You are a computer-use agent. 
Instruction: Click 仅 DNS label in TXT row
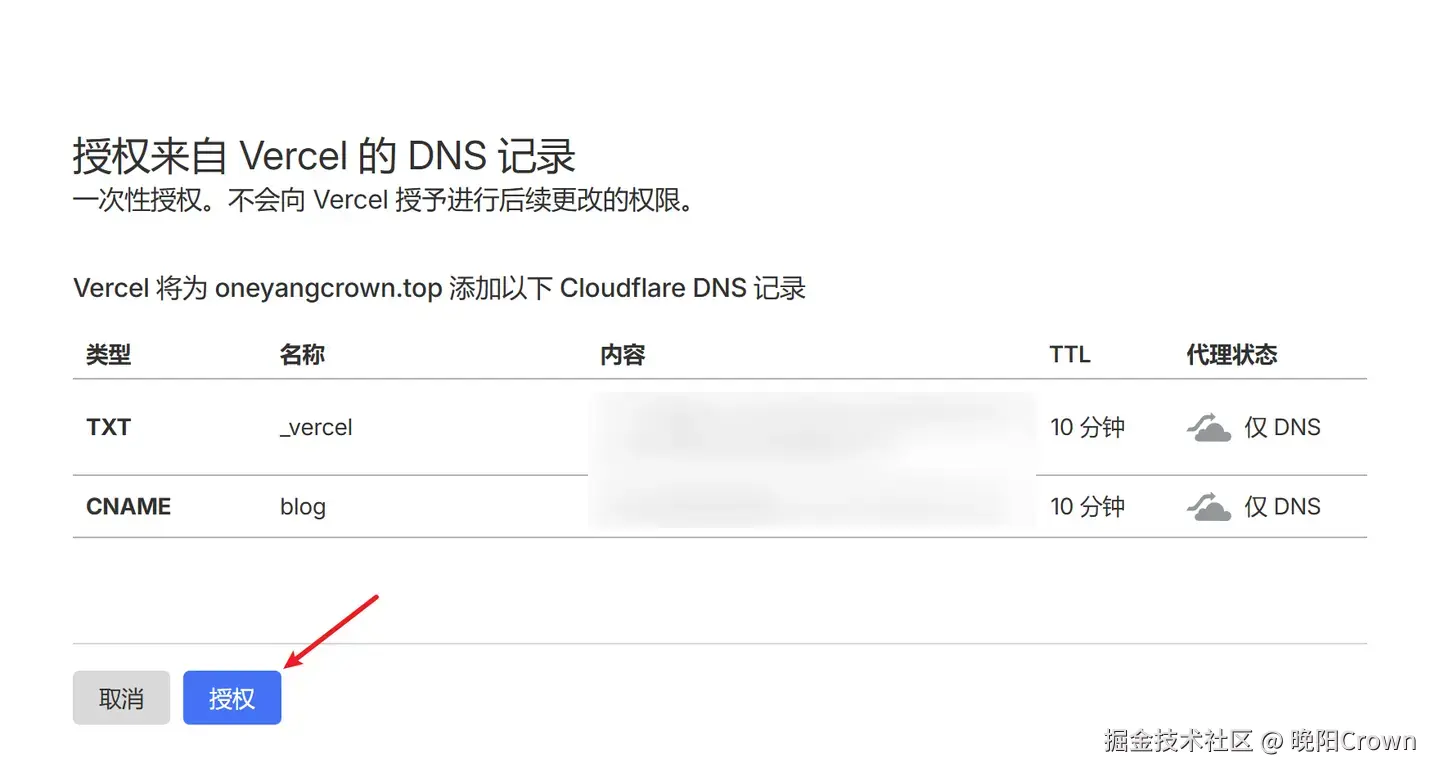[1282, 428]
